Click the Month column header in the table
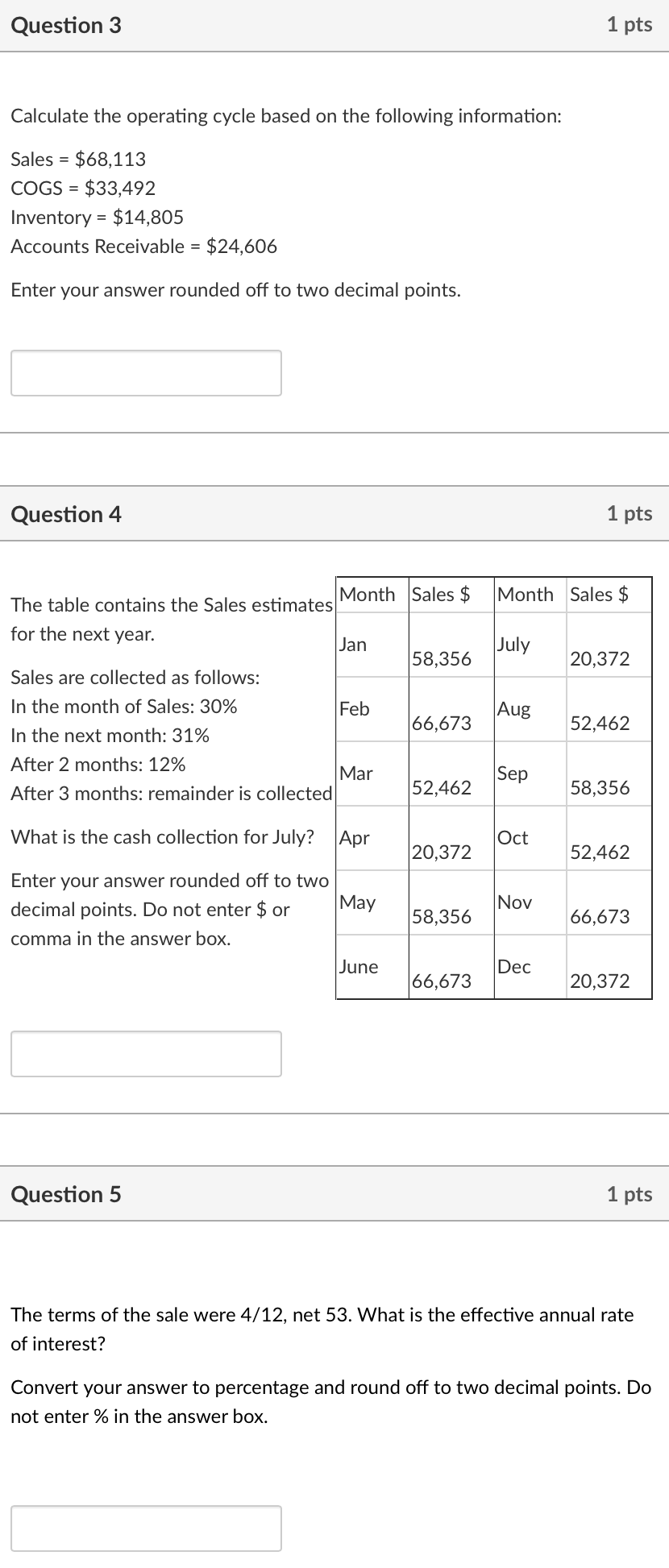Screen dimensions: 669x1568 pos(368,595)
